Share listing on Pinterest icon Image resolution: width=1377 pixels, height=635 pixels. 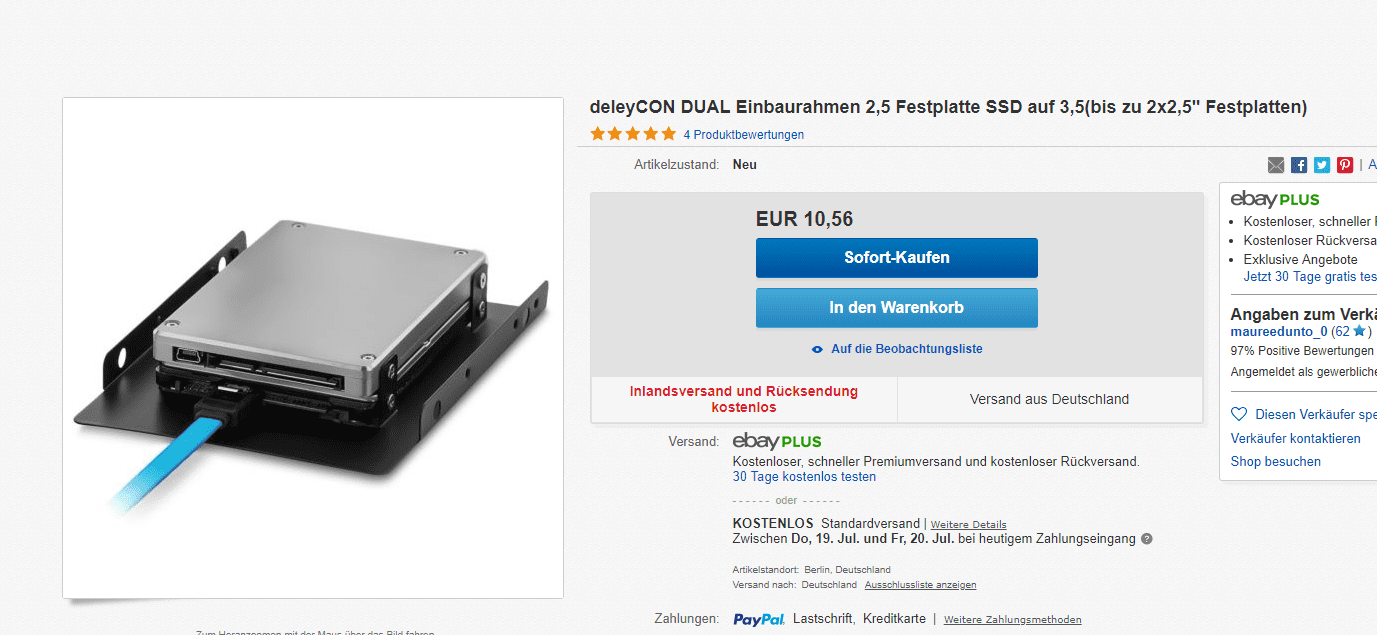pyautogui.click(x=1345, y=165)
